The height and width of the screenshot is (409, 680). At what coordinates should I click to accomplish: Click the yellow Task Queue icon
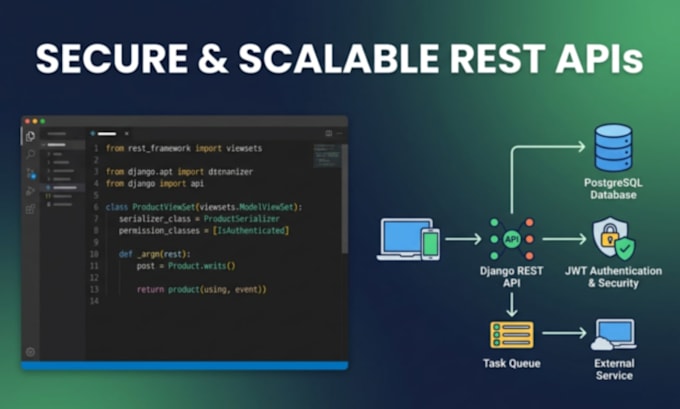(x=512, y=335)
